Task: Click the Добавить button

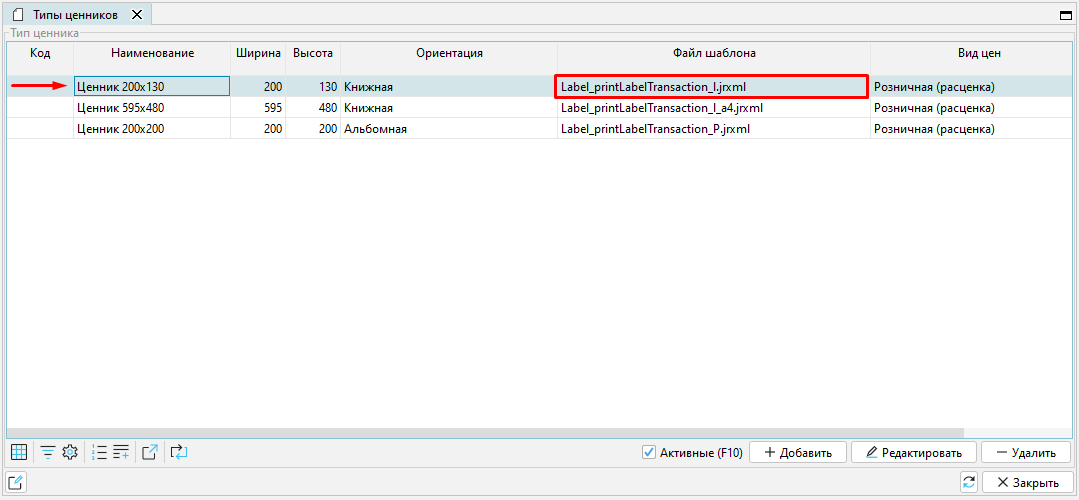Action: (797, 453)
